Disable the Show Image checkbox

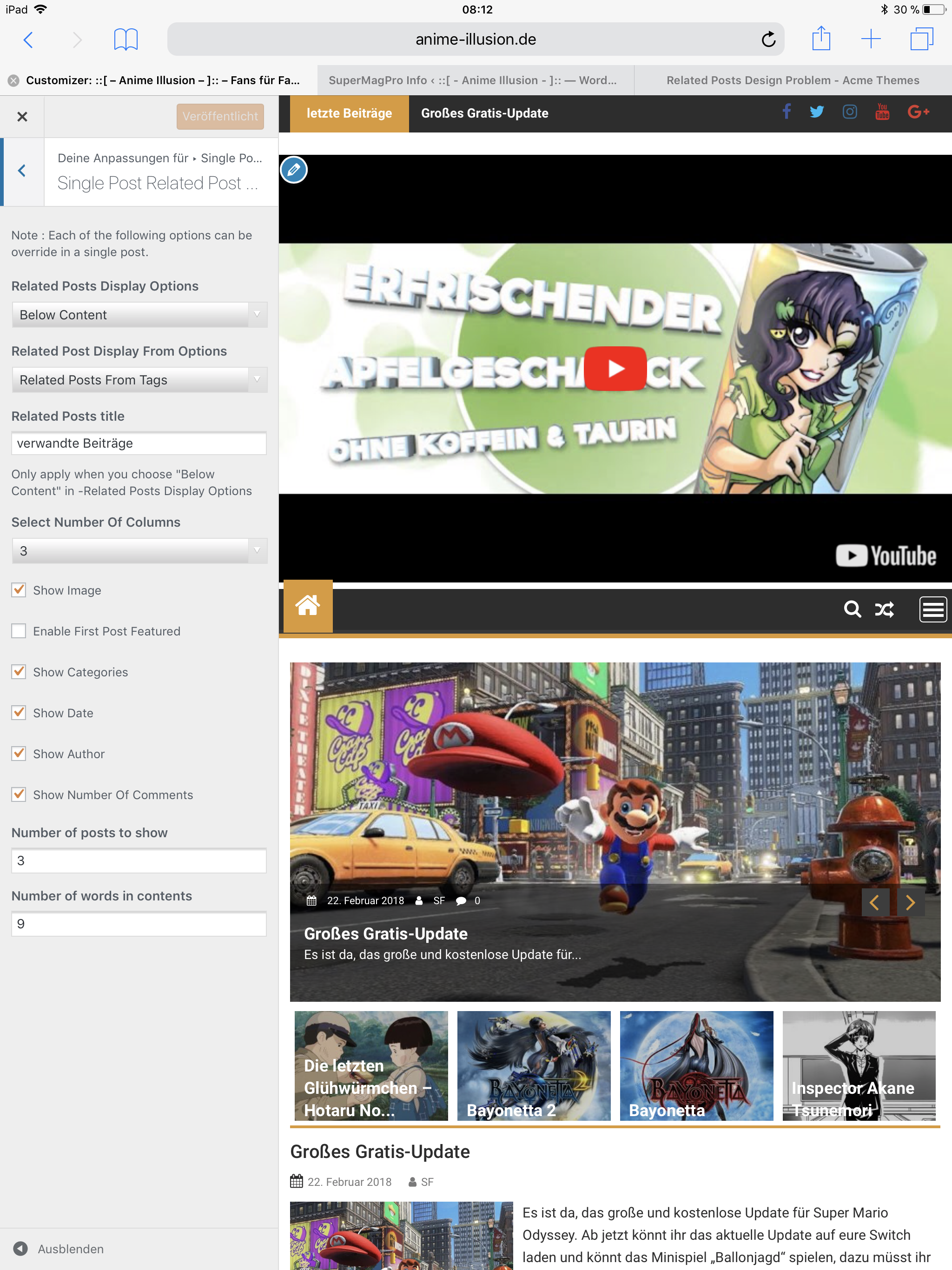pos(19,590)
